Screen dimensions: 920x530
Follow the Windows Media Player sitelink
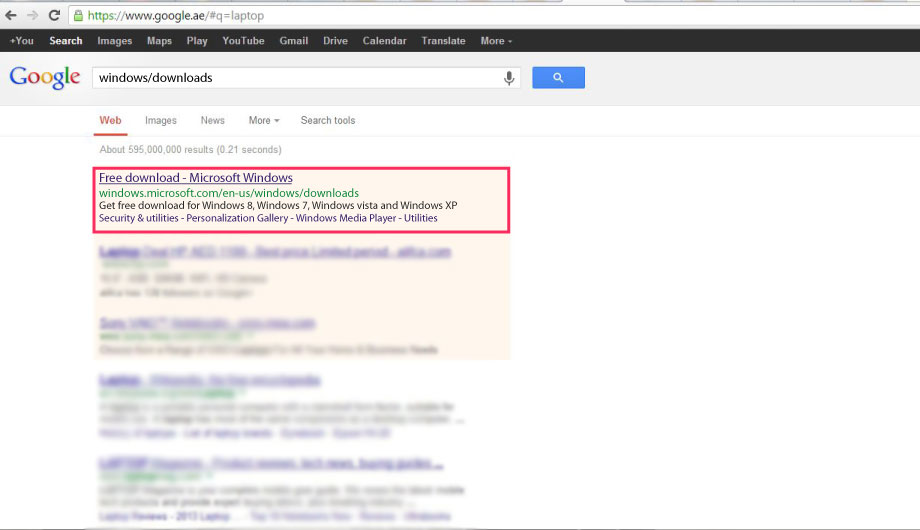point(346,218)
